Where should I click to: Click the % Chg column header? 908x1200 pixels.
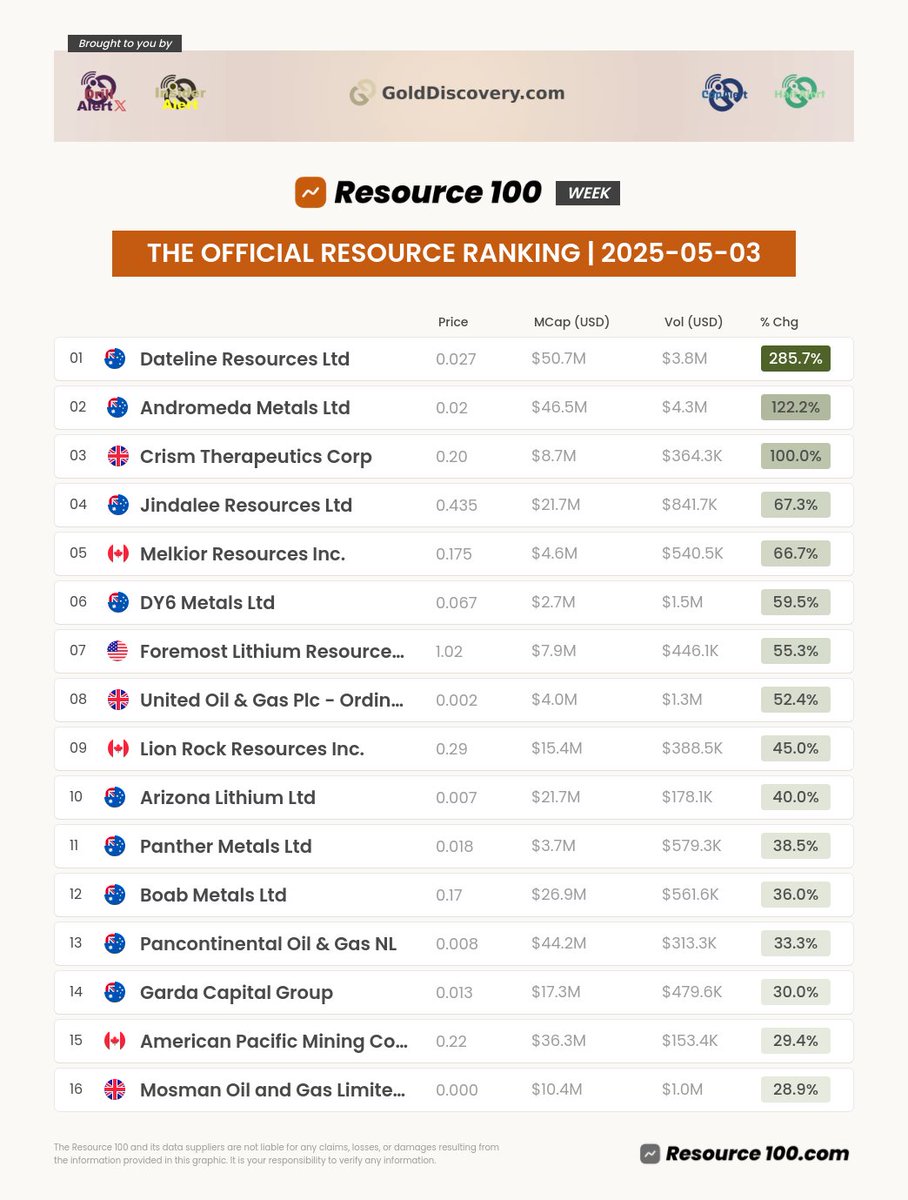click(779, 322)
